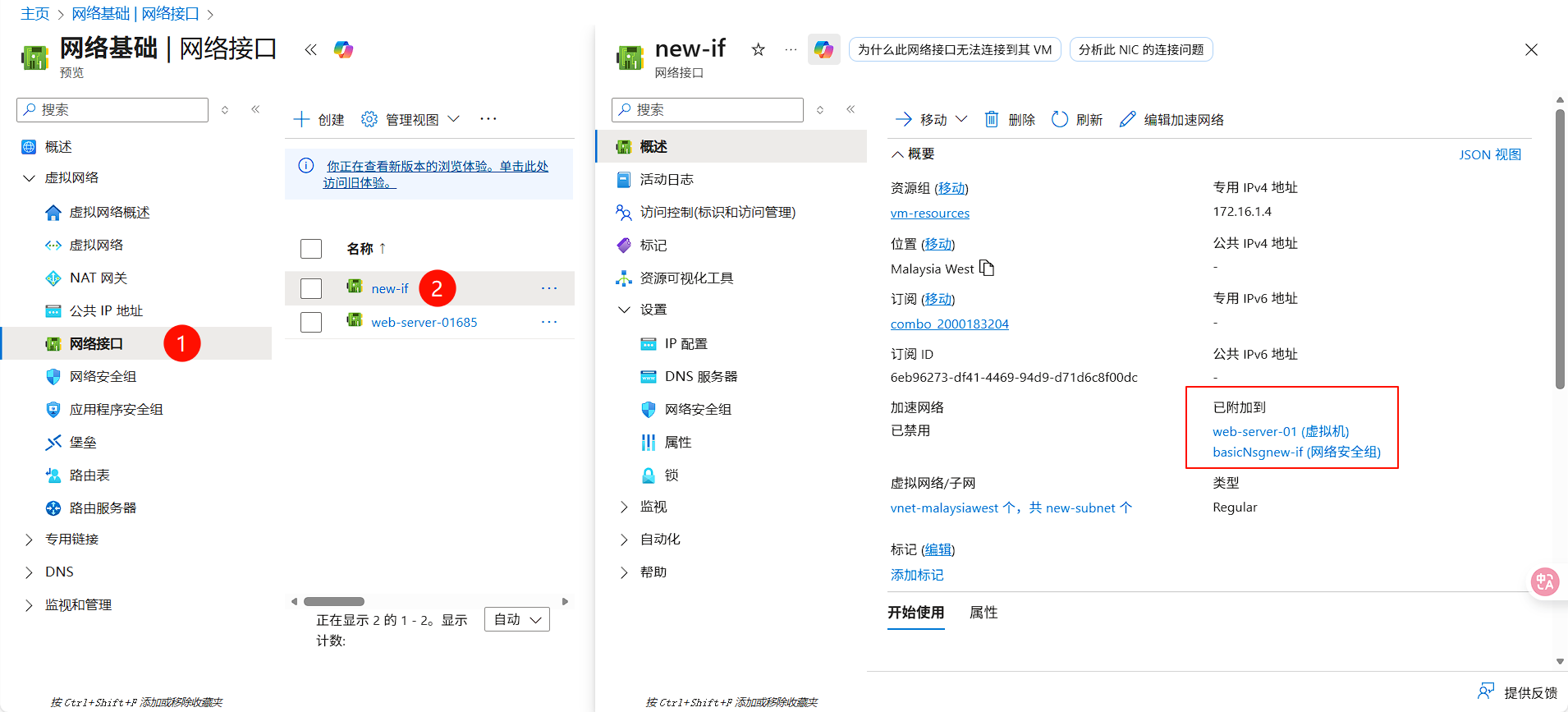Open web-server-01 (虚拟机) link
The image size is (1568, 712).
point(1281,431)
